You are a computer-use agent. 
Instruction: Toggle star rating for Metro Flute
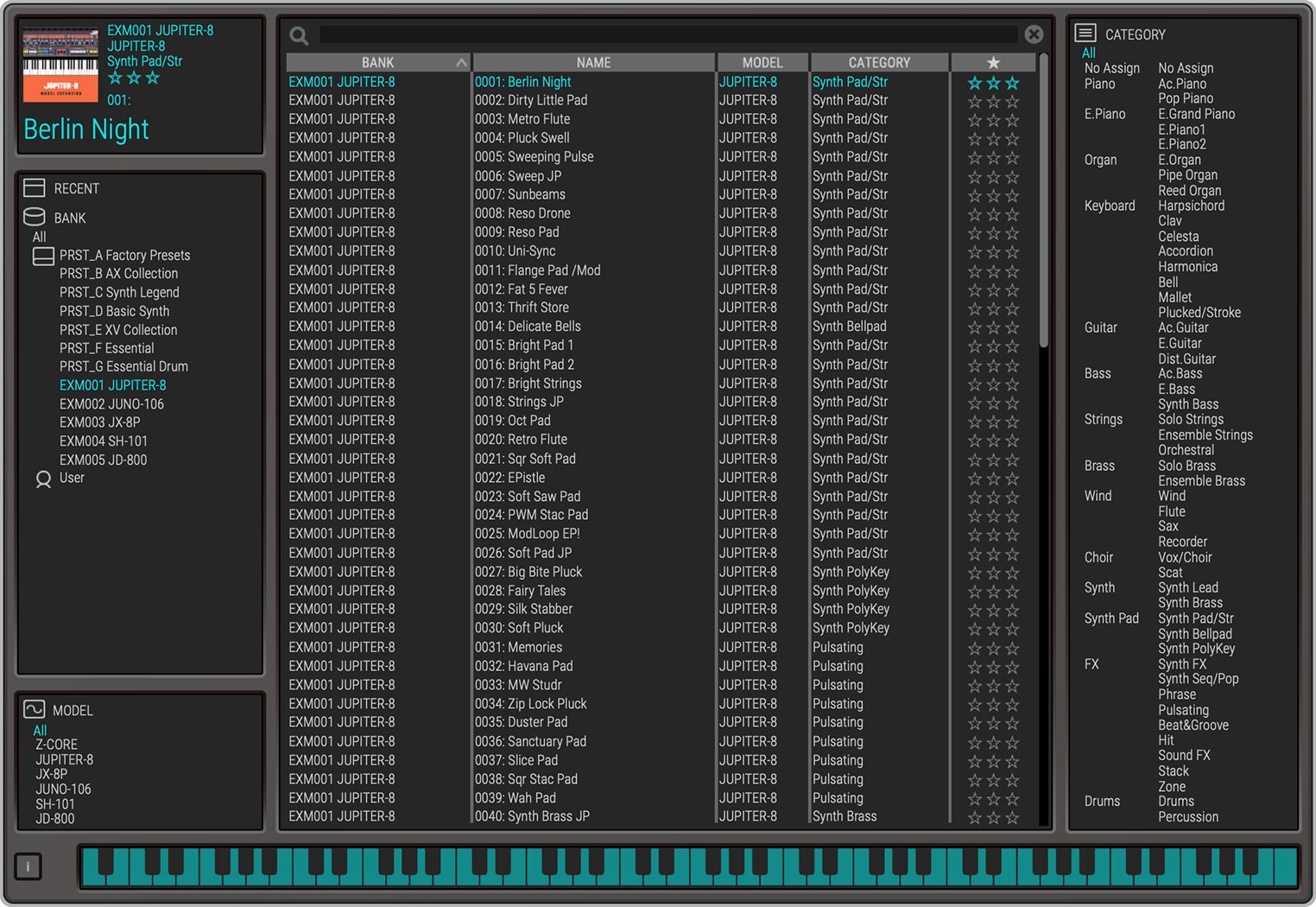993,120
